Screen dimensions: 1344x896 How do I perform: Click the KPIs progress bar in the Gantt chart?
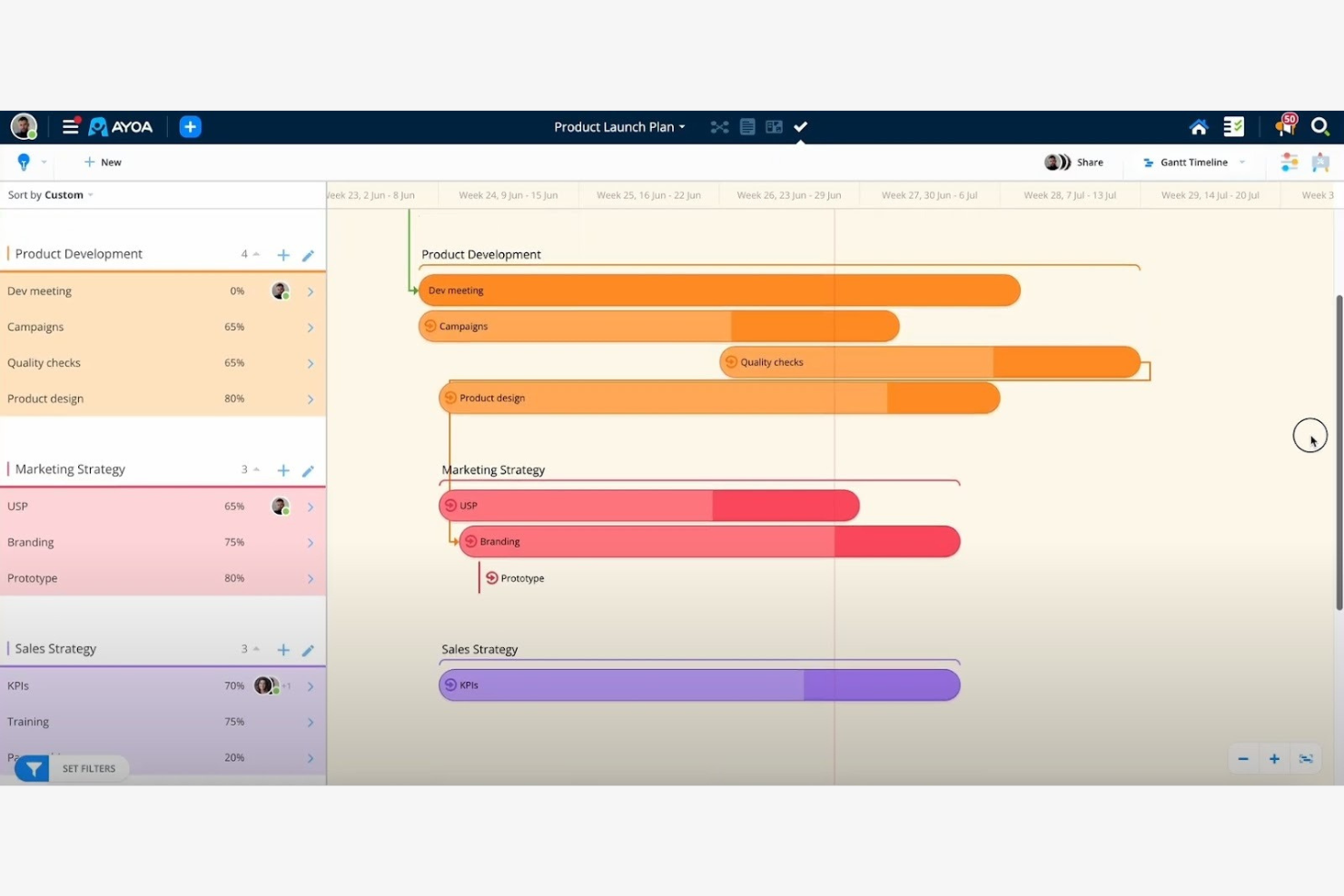click(x=699, y=684)
